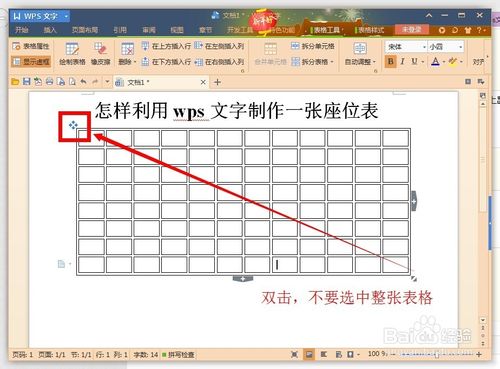The height and width of the screenshot is (369, 500).
Task: Click the spell check (拼写检查) status item
Action: 178,355
